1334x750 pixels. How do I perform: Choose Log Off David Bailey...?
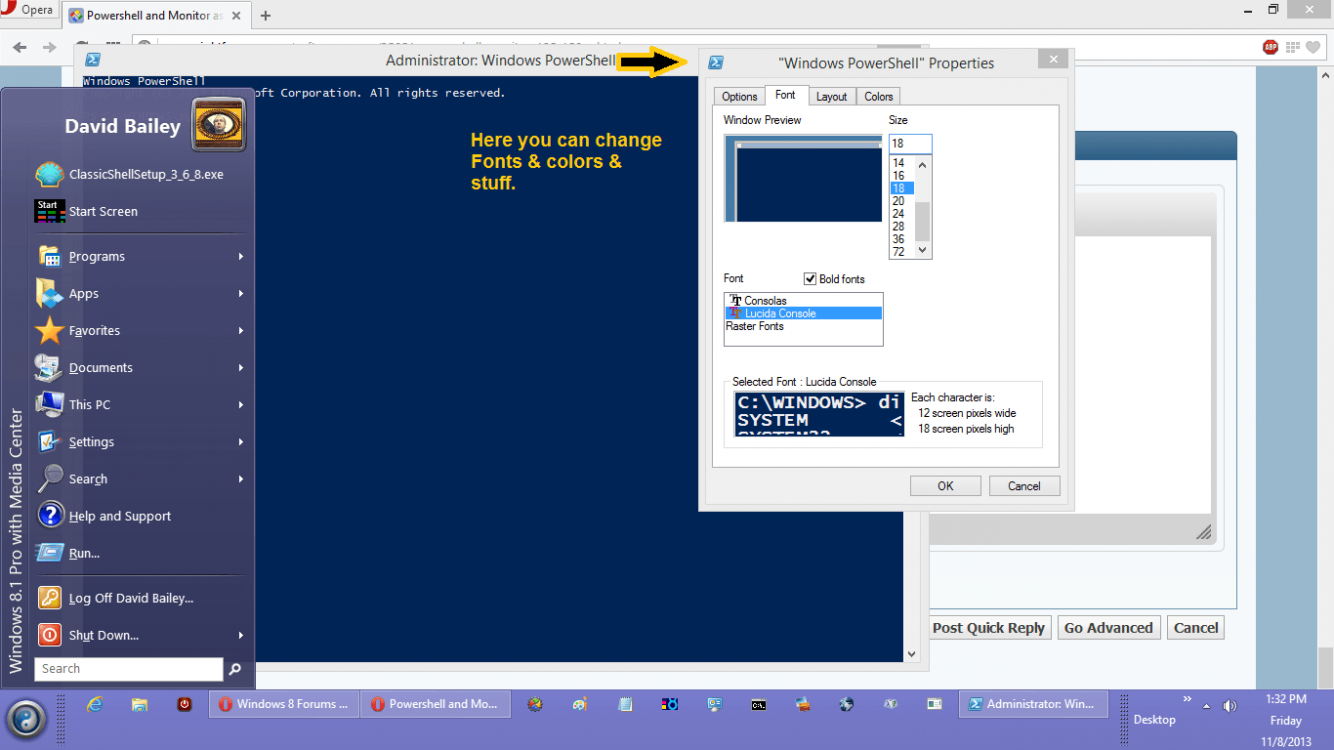pos(140,598)
